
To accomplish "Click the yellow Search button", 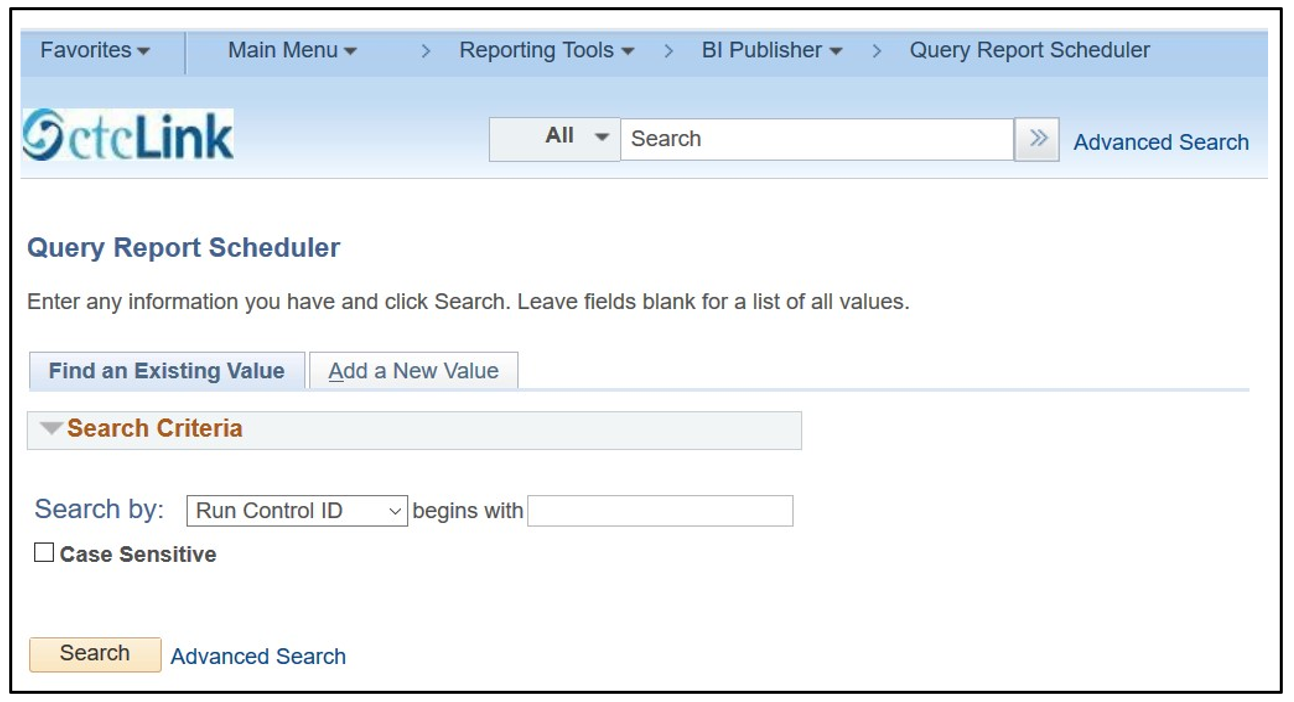I will (x=95, y=654).
